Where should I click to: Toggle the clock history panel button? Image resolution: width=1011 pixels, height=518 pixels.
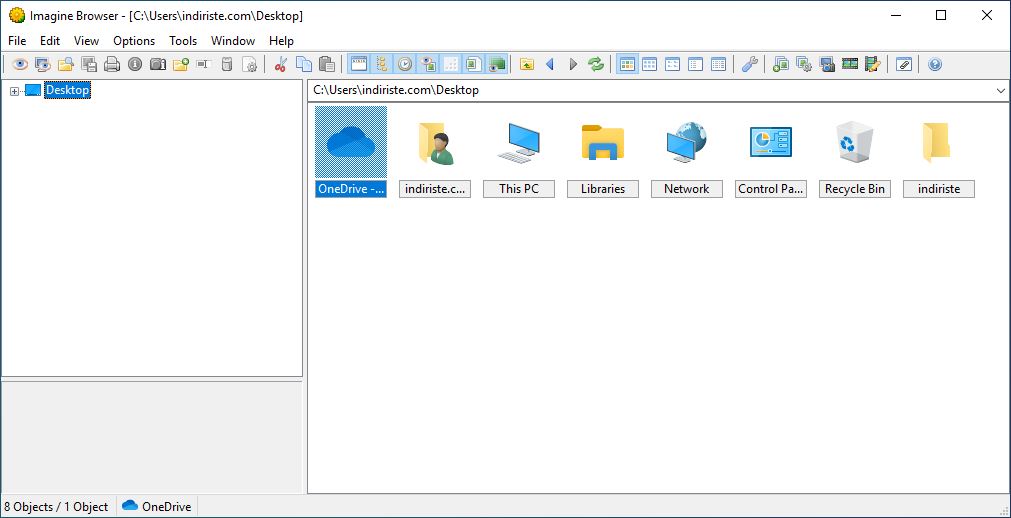pos(405,64)
